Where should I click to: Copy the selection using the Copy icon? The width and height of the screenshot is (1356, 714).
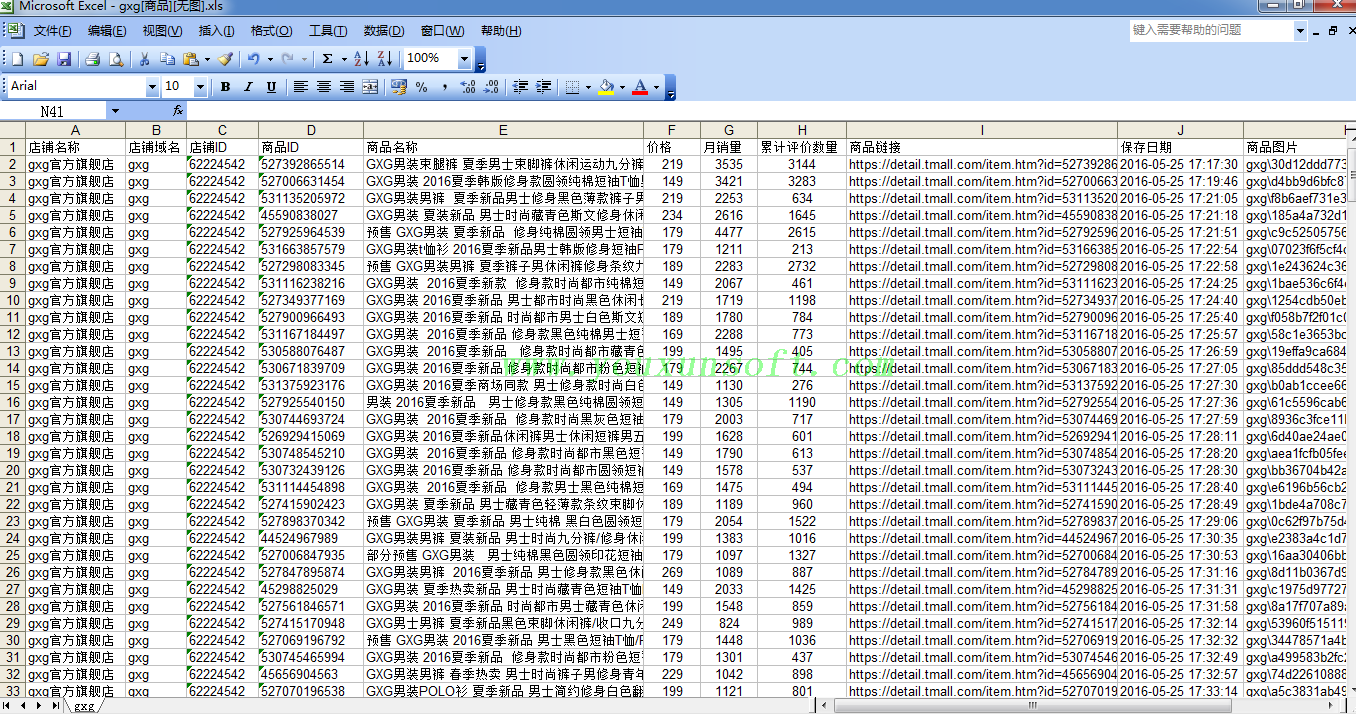[x=167, y=59]
